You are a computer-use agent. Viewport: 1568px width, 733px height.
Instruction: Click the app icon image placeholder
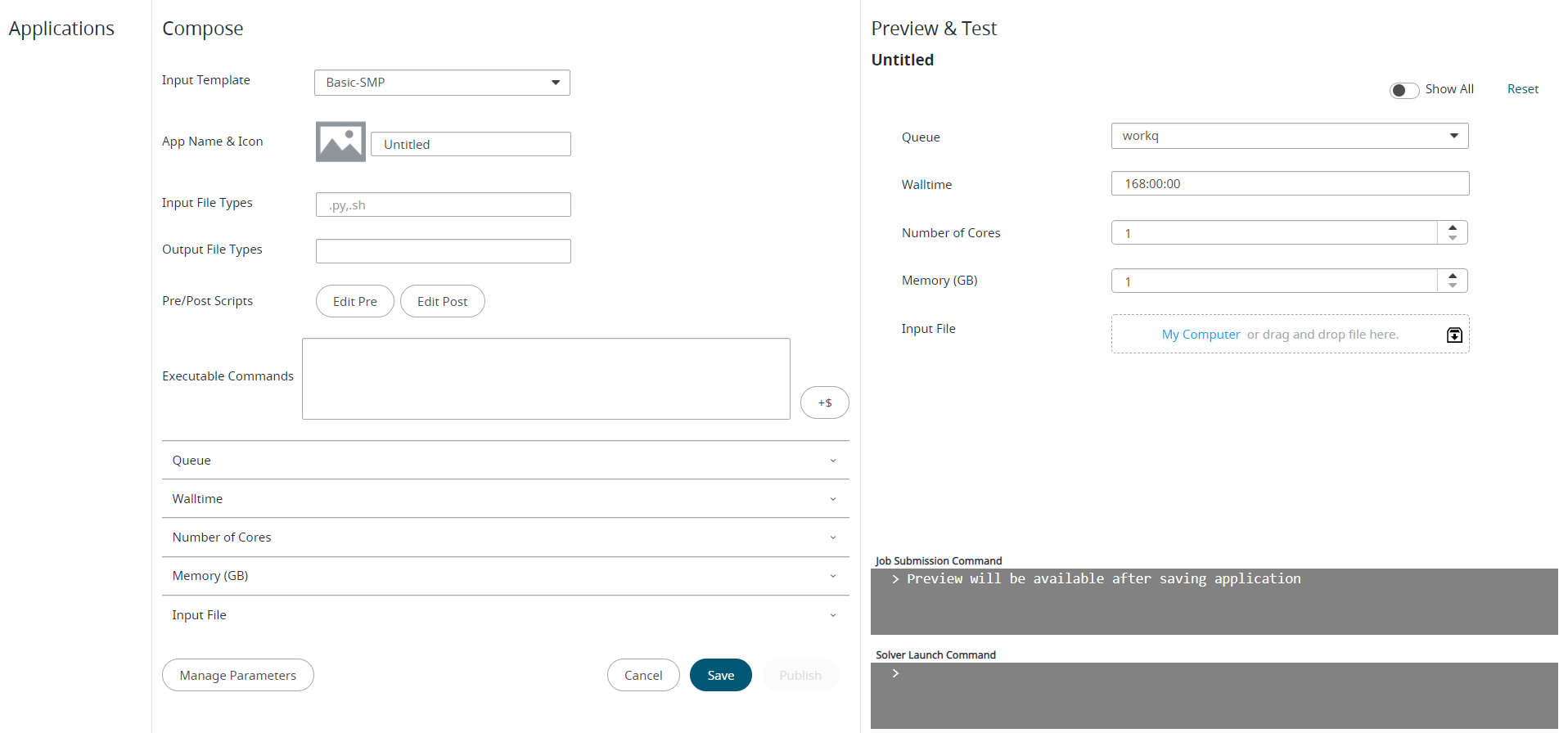(x=340, y=142)
